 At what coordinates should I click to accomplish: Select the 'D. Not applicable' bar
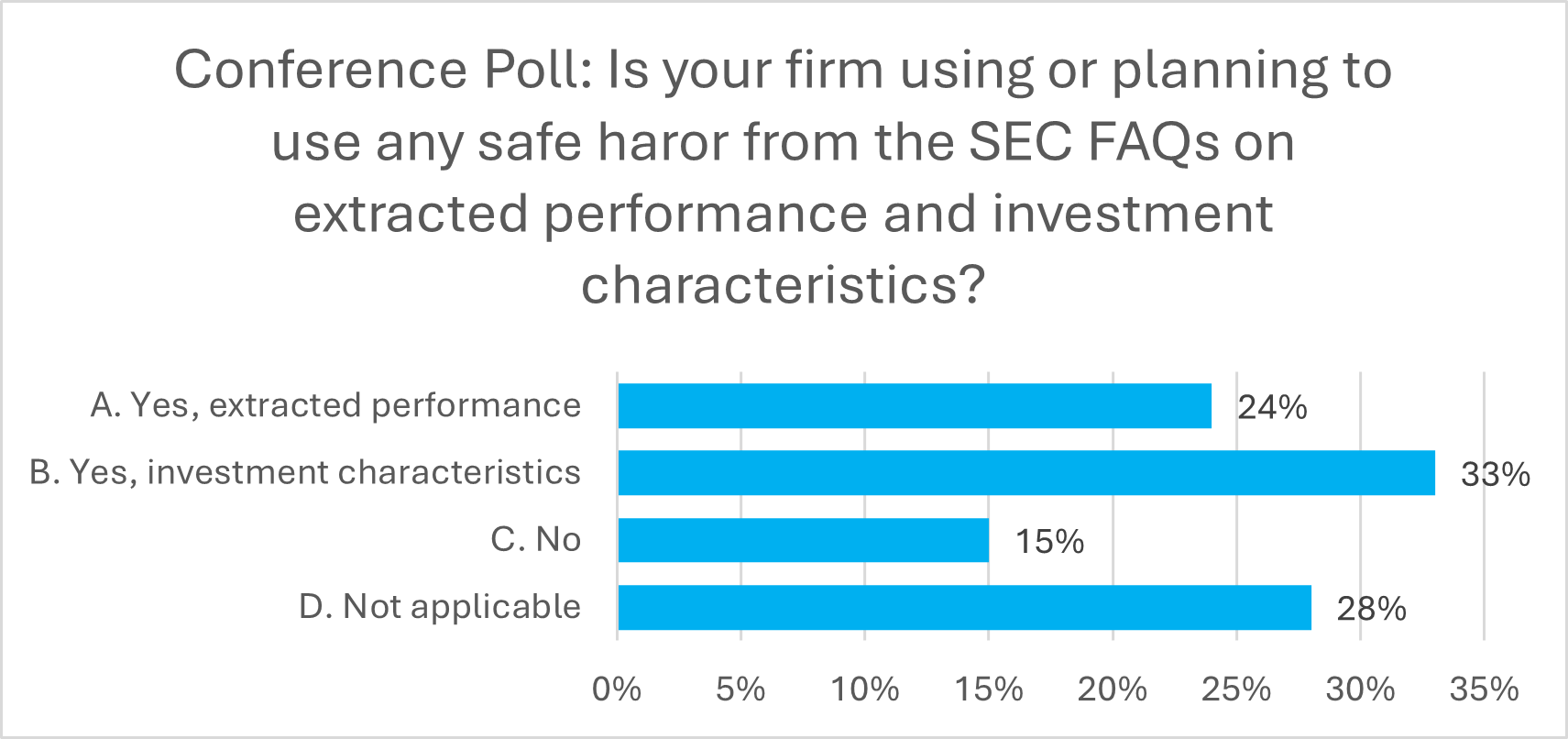[x=964, y=607]
